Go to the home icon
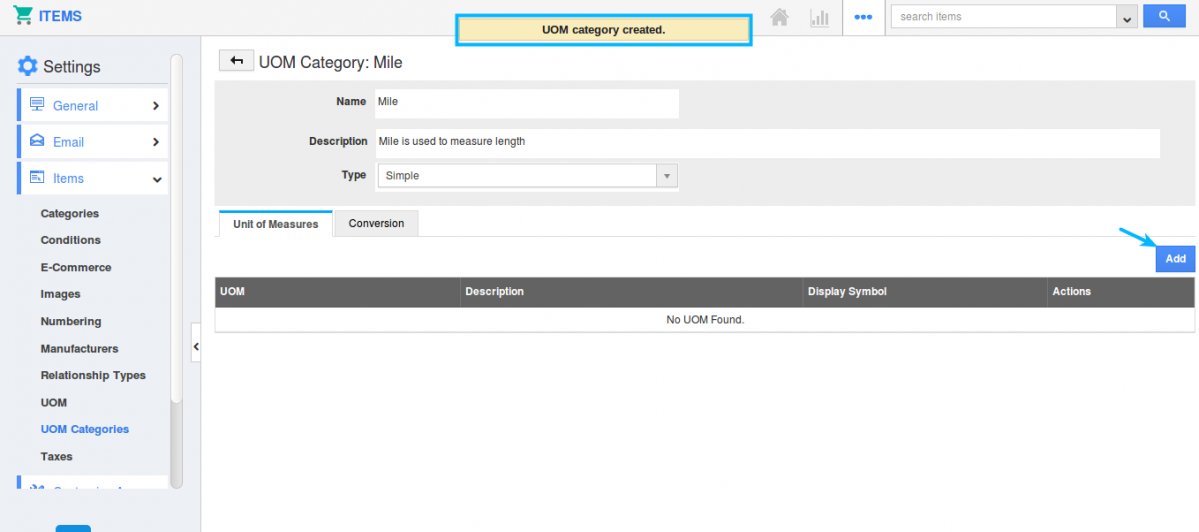This screenshot has width=1199, height=532. coord(779,17)
